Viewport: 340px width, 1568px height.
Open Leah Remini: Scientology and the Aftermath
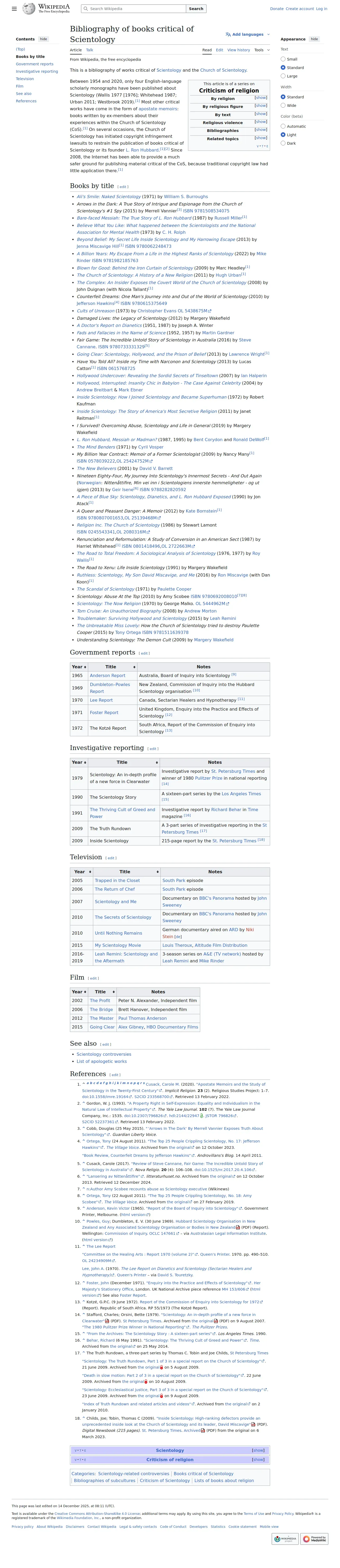(126, 957)
